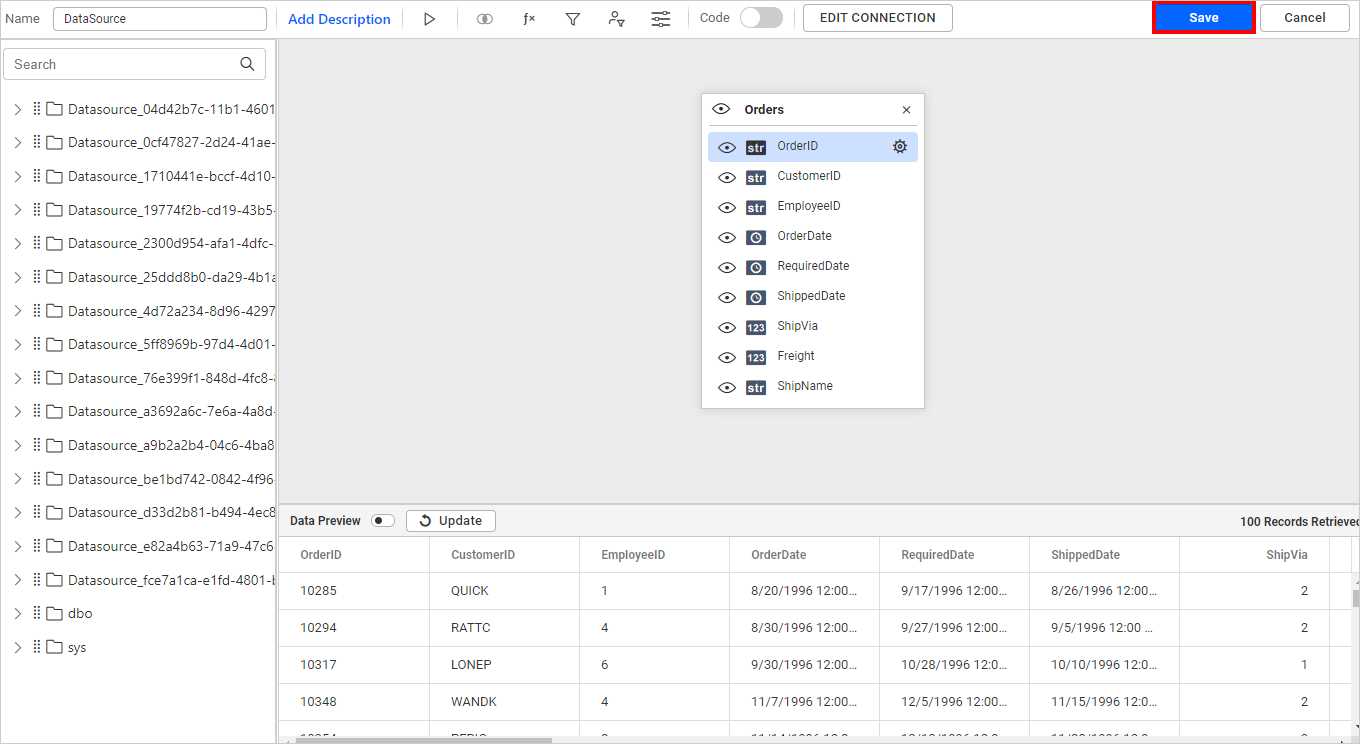Toggle visibility of the Freight field
1360x744 pixels.
pyautogui.click(x=727, y=358)
